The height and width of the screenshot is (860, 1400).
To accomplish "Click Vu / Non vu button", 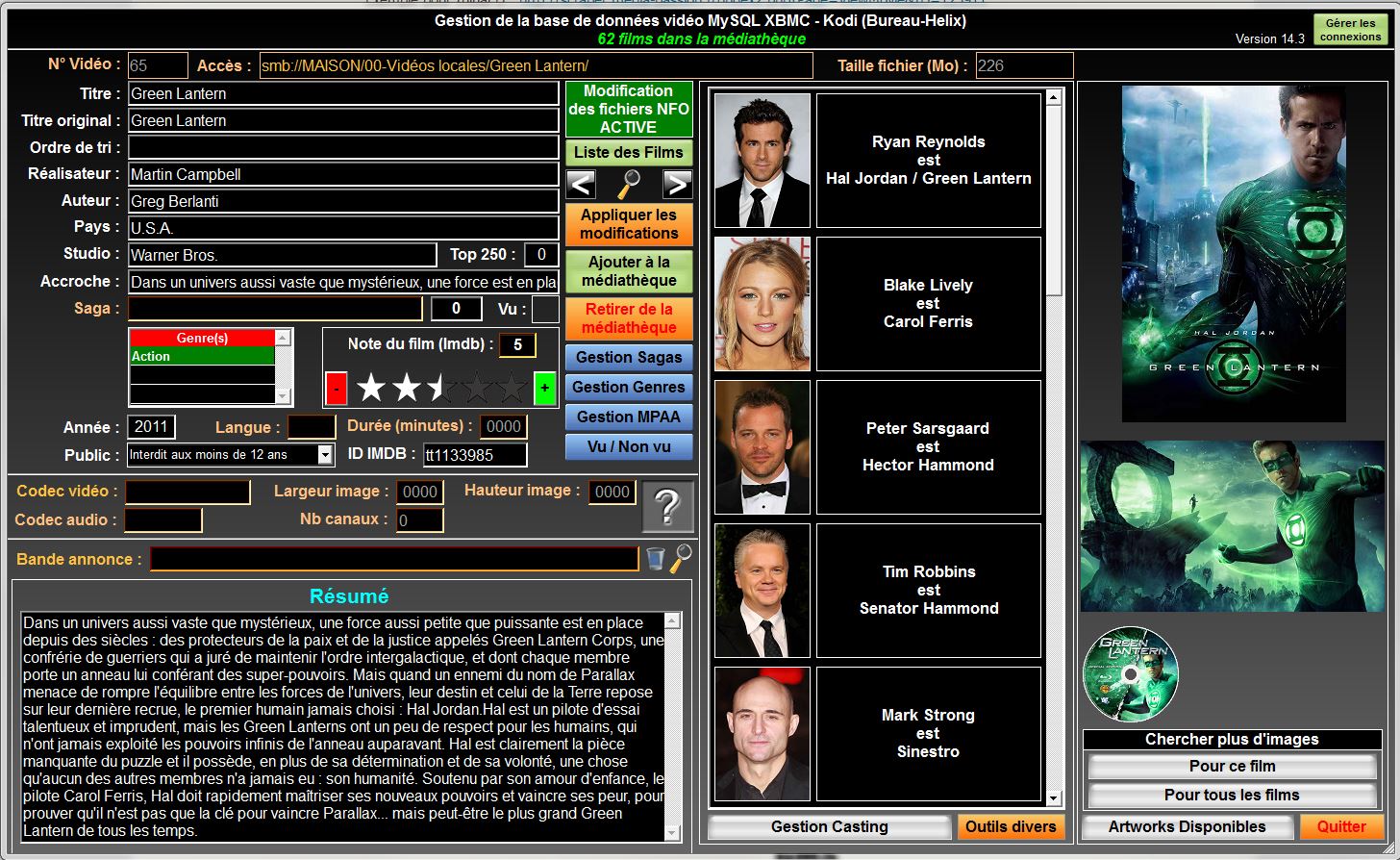I will tap(629, 446).
